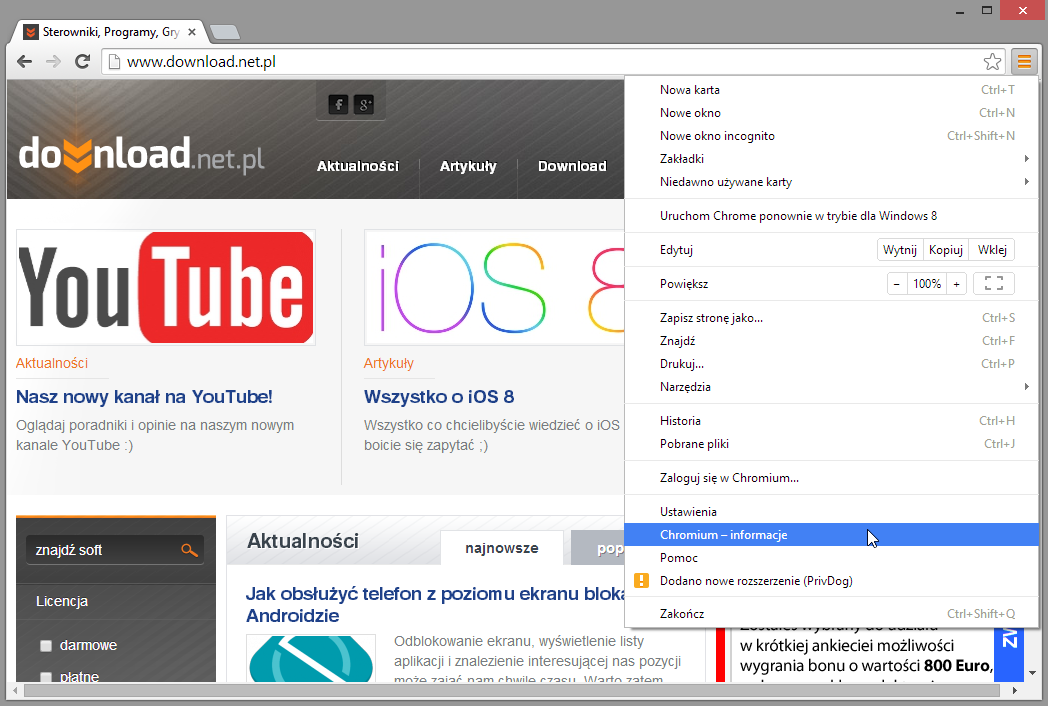Click the vertical scrollbar down arrow
The width and height of the screenshot is (1048, 706).
[x=1032, y=673]
